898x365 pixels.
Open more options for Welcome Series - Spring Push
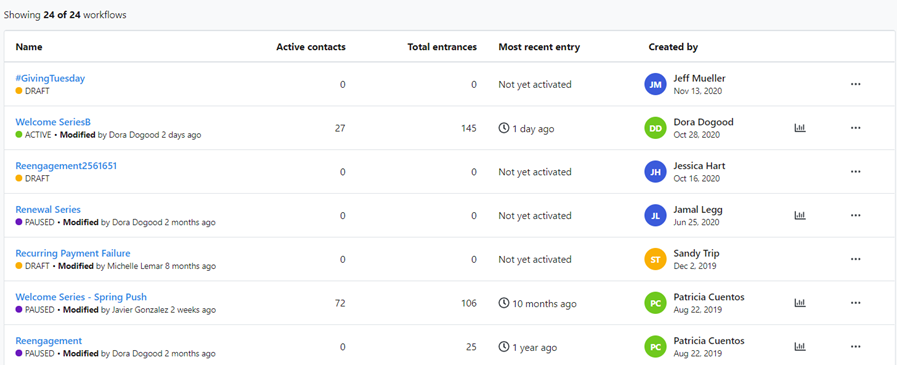[x=856, y=303]
